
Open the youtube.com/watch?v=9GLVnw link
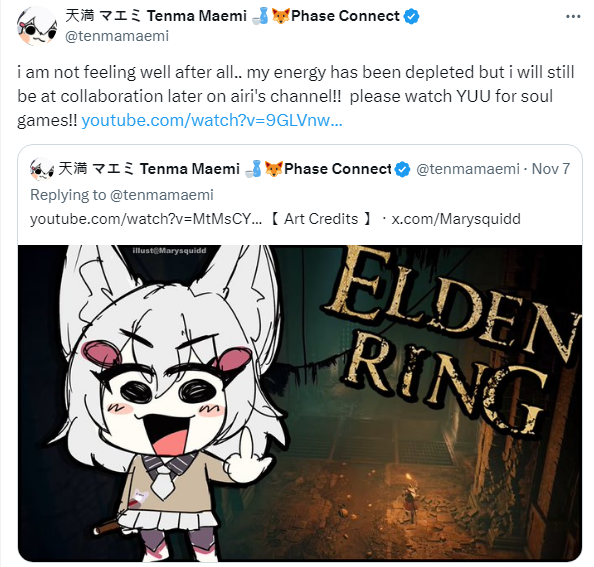click(x=212, y=120)
